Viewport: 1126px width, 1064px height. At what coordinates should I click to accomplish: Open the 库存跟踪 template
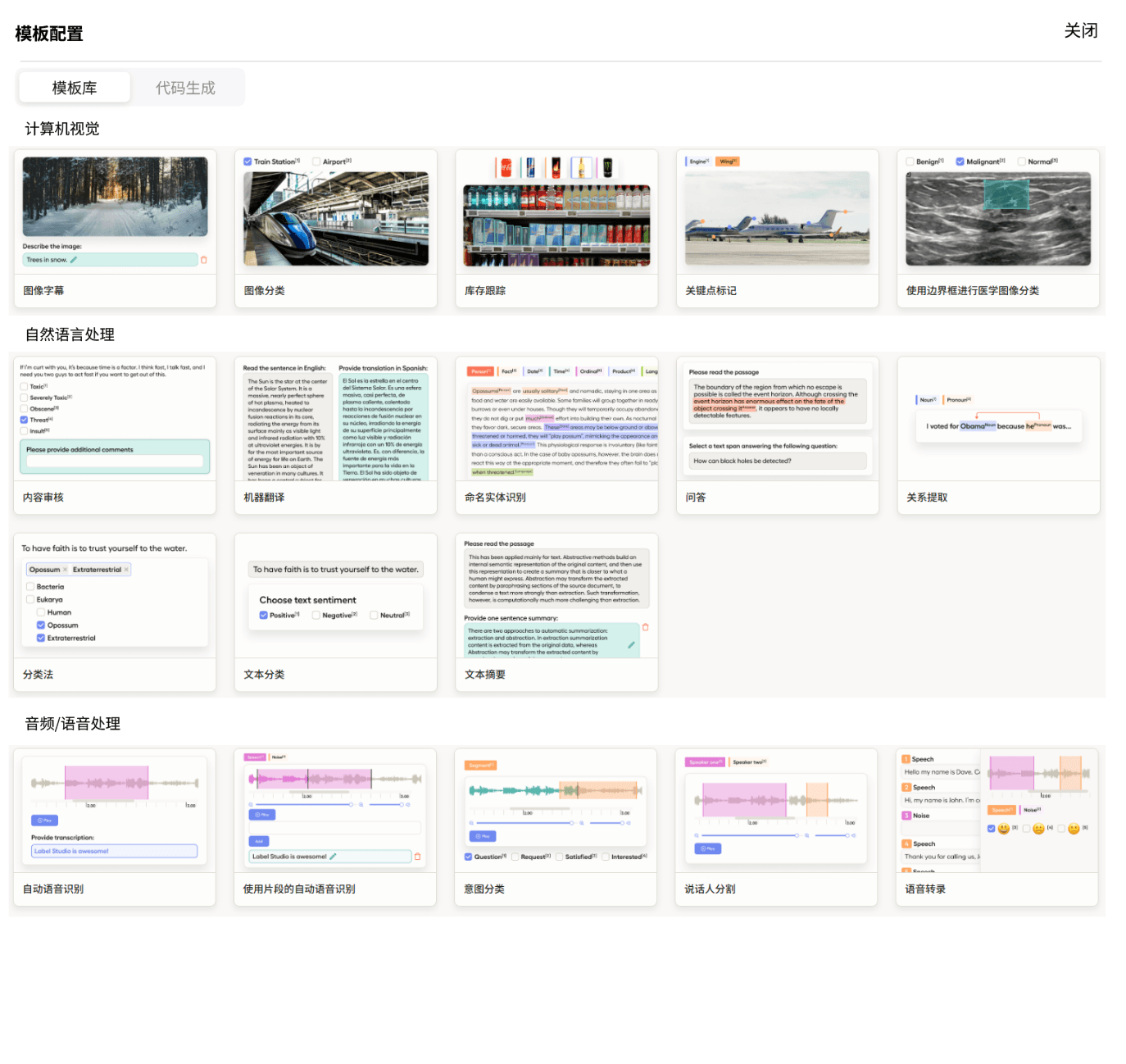556,228
